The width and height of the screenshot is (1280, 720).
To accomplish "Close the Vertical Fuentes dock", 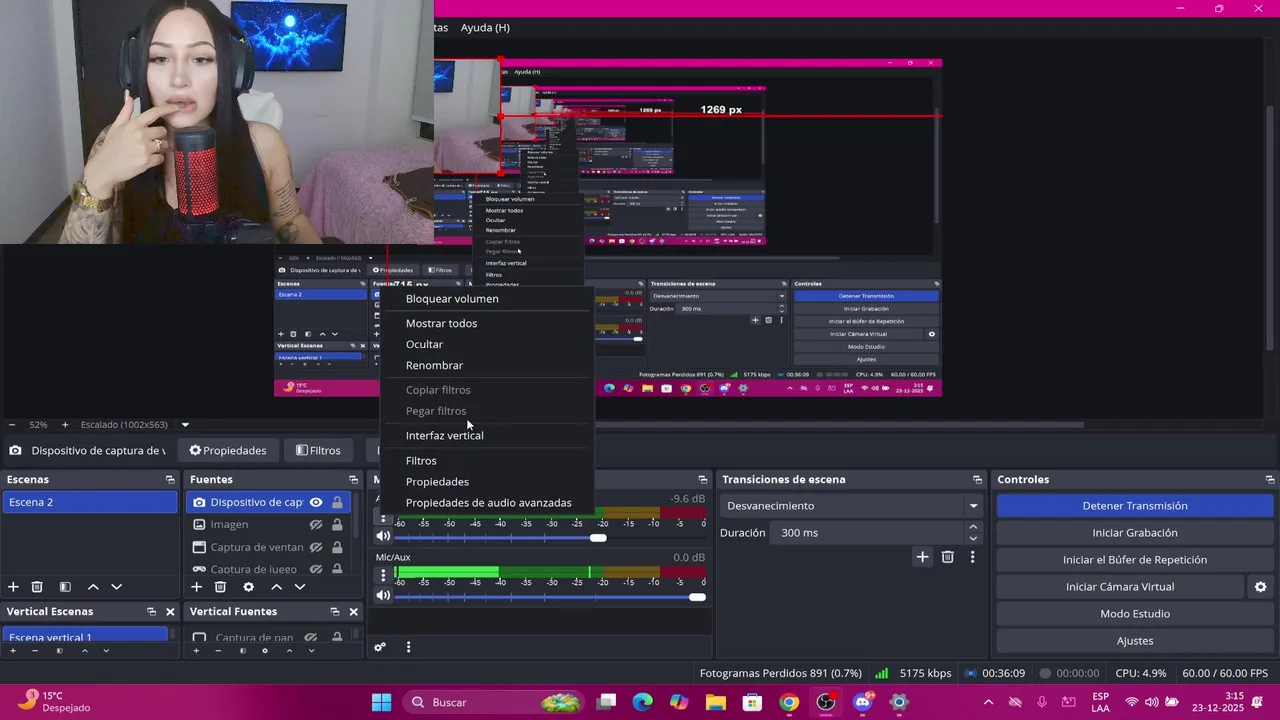I will (x=353, y=612).
